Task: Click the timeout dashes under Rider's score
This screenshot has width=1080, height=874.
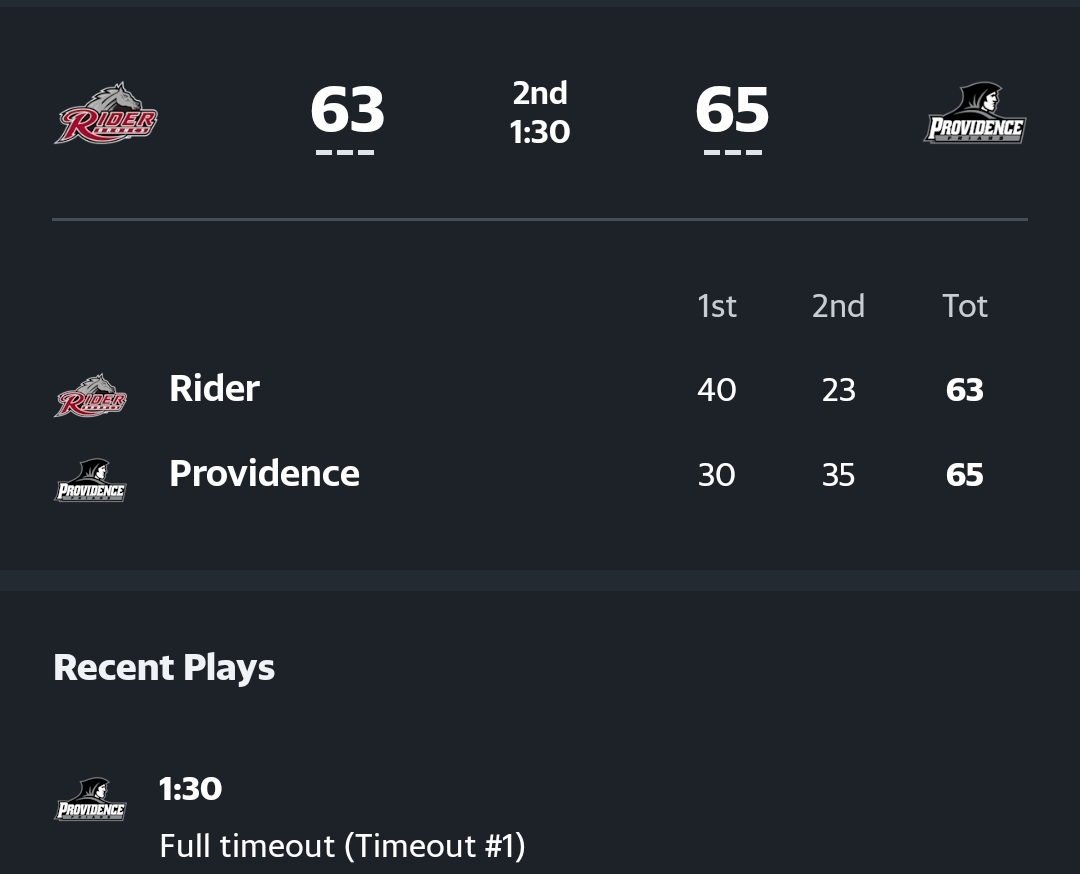Action: pos(345,153)
